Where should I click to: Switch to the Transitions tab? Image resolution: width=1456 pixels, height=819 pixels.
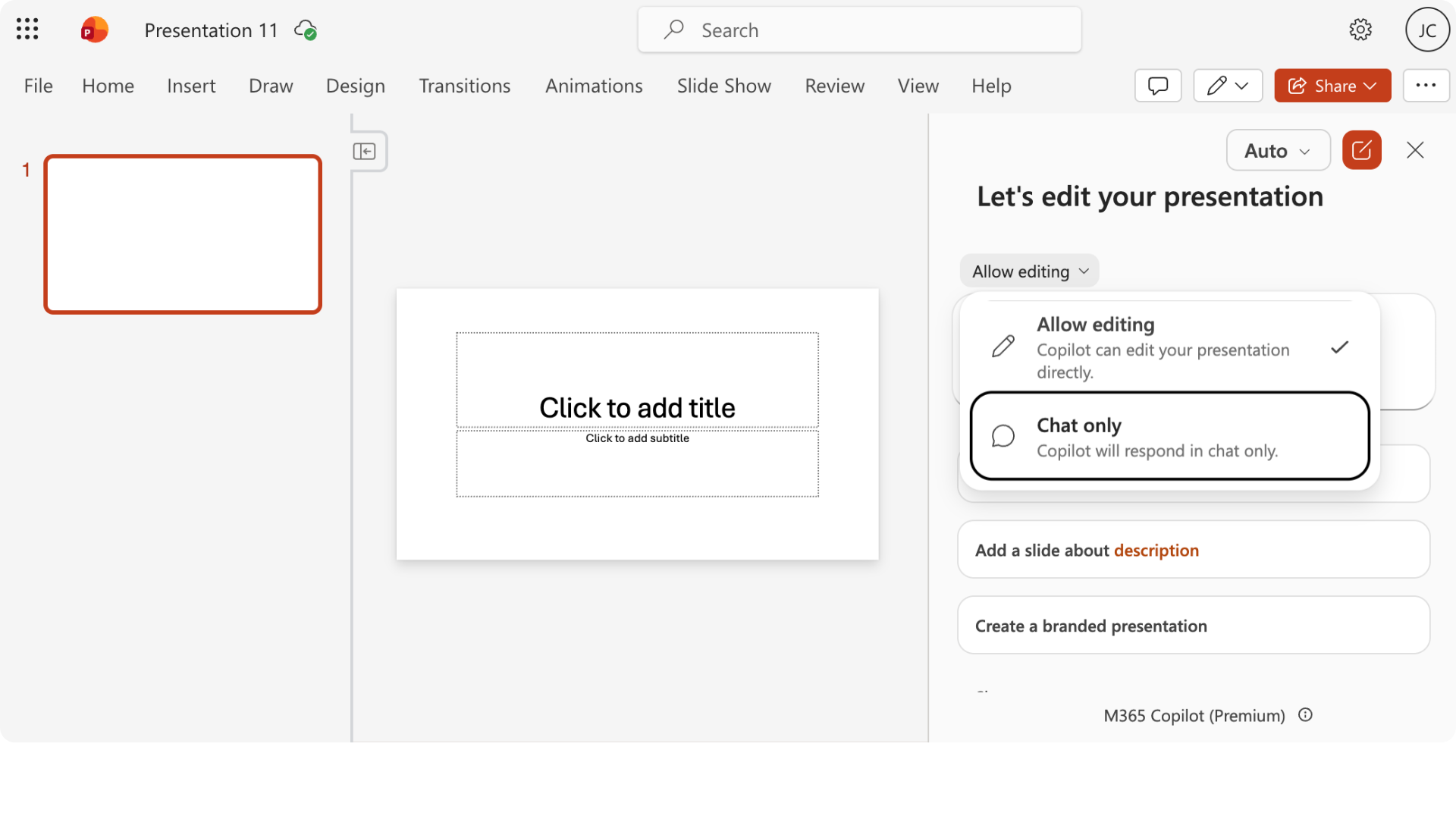[465, 86]
